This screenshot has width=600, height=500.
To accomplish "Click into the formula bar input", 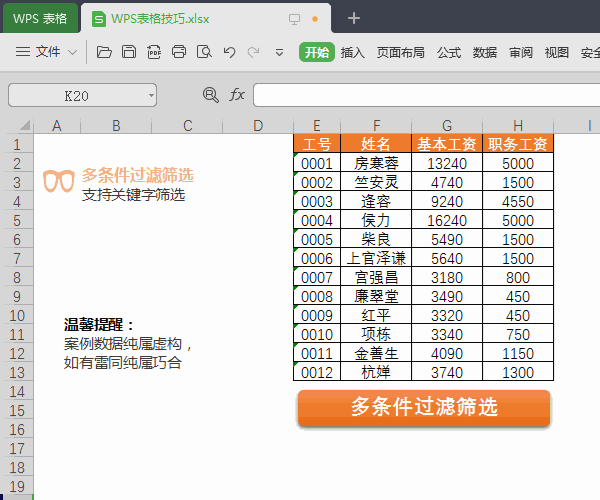I will (426, 95).
